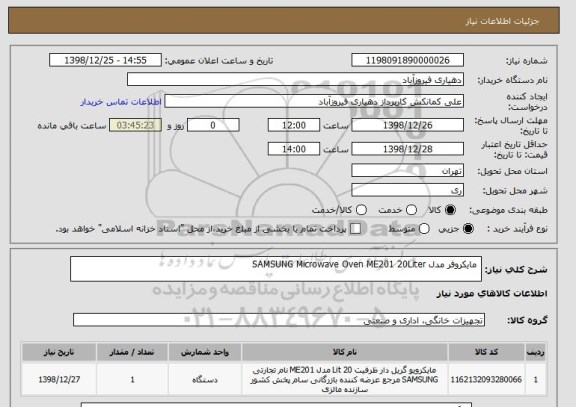Tick the Islamic treasury payment checkbox
This screenshot has height=407, width=576.
[355, 229]
